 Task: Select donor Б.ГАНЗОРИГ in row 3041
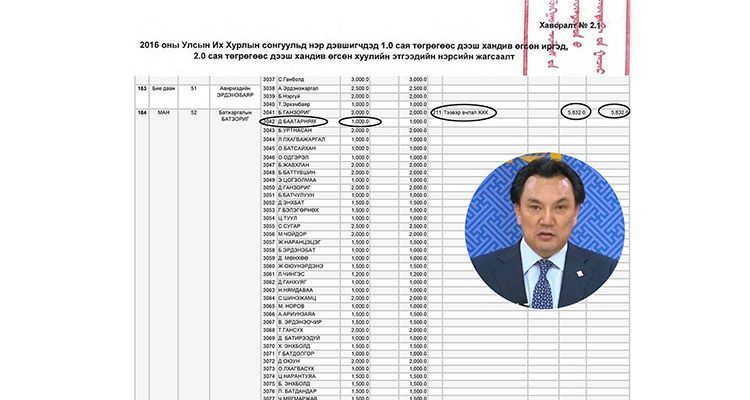click(x=295, y=112)
